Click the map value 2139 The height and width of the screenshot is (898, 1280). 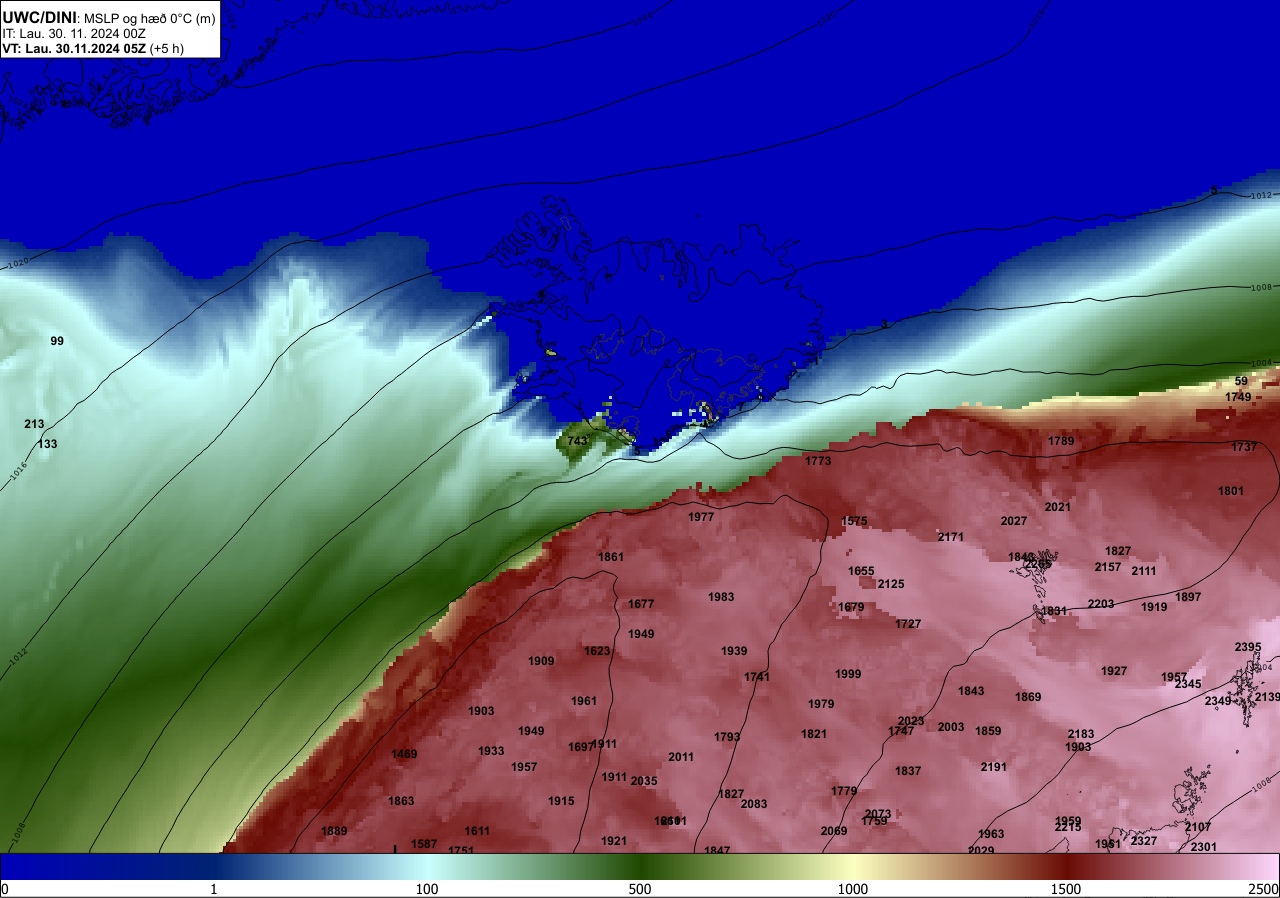pos(1268,697)
